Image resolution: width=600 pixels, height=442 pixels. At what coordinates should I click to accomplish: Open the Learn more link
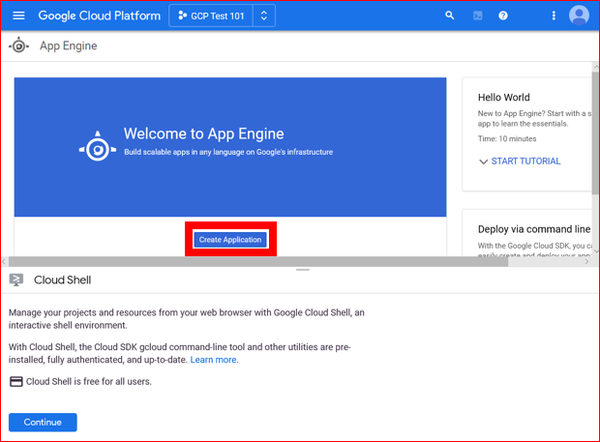[x=213, y=360]
